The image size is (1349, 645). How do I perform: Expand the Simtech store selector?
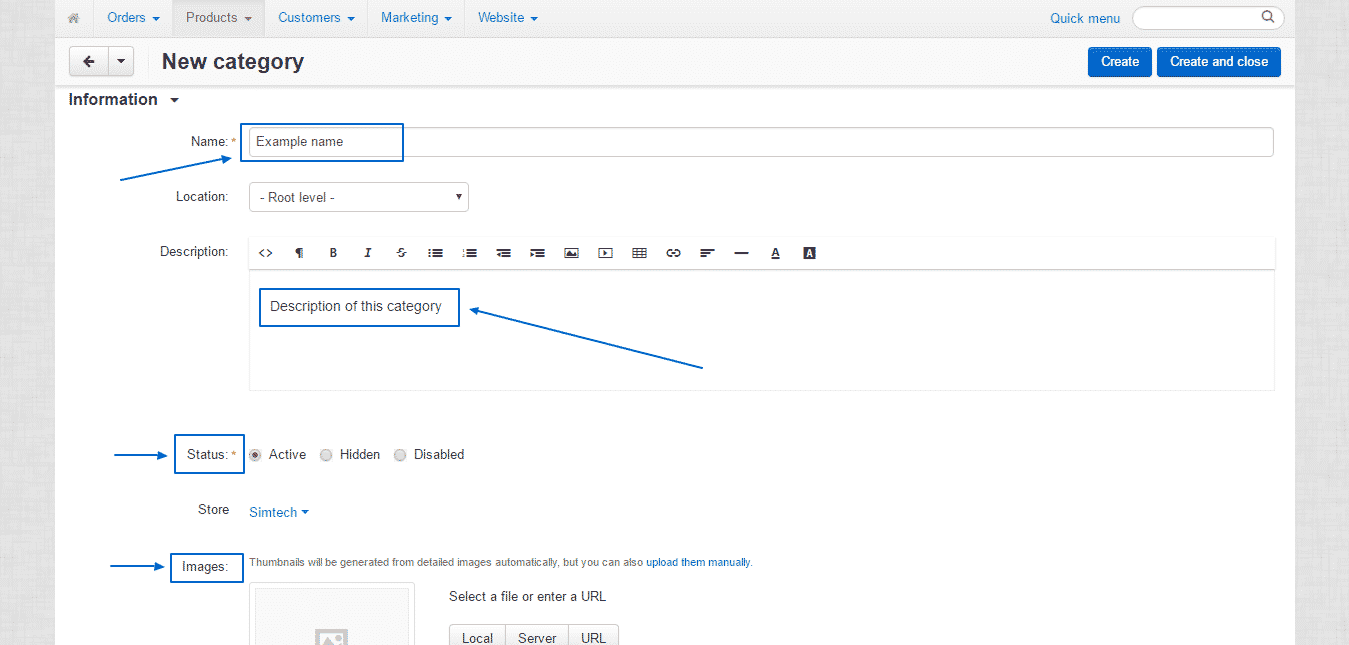click(279, 511)
